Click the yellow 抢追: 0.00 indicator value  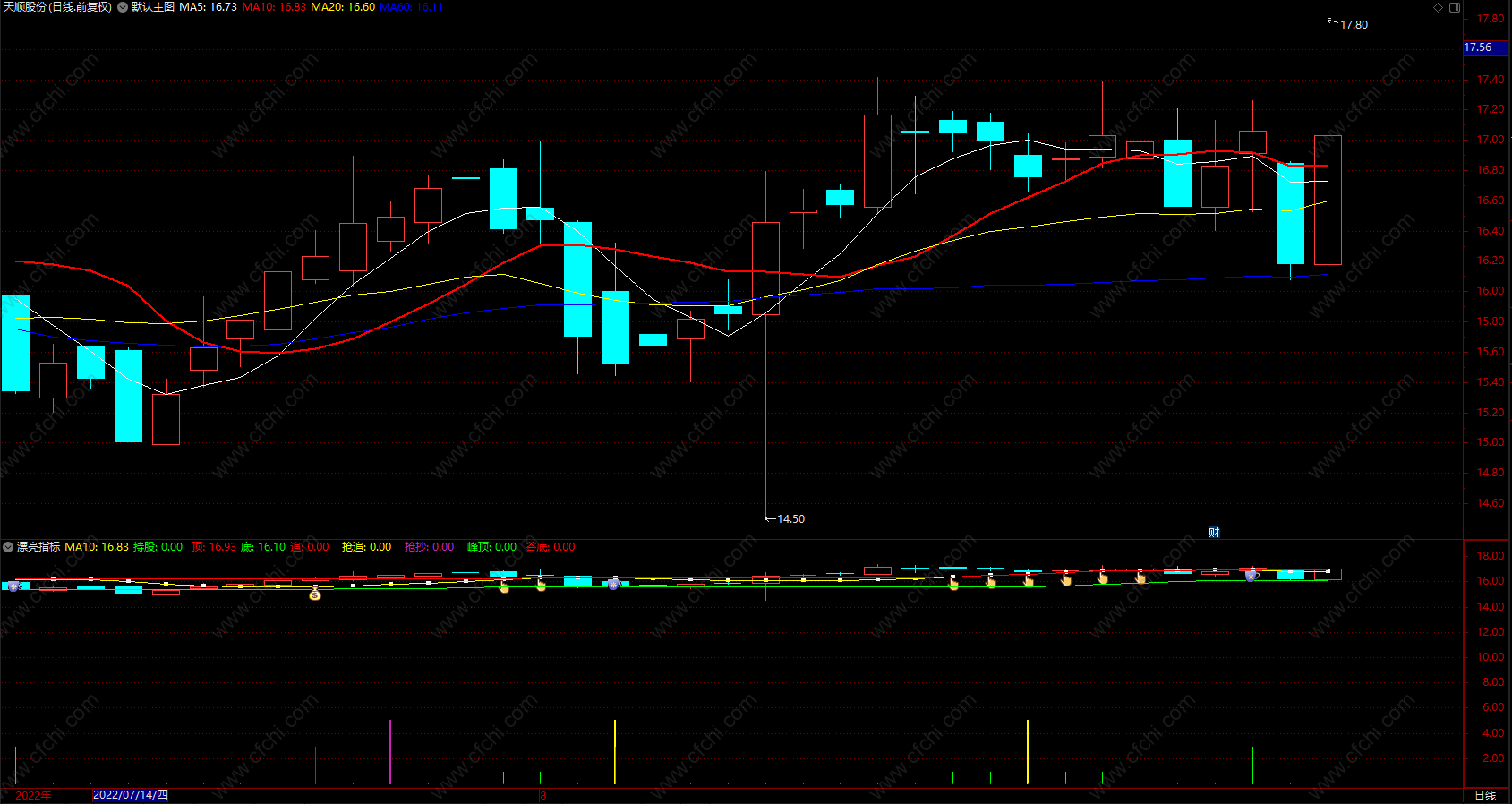click(366, 547)
